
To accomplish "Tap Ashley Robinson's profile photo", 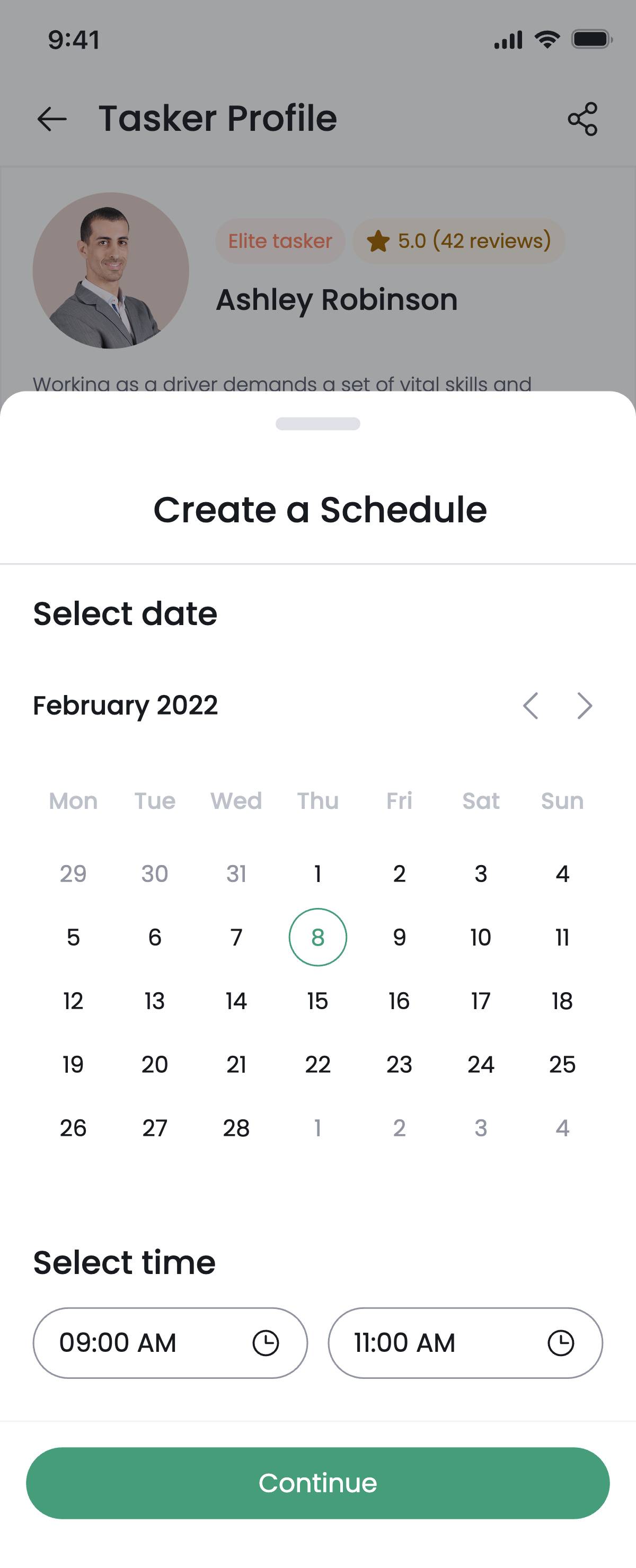I will [x=111, y=270].
